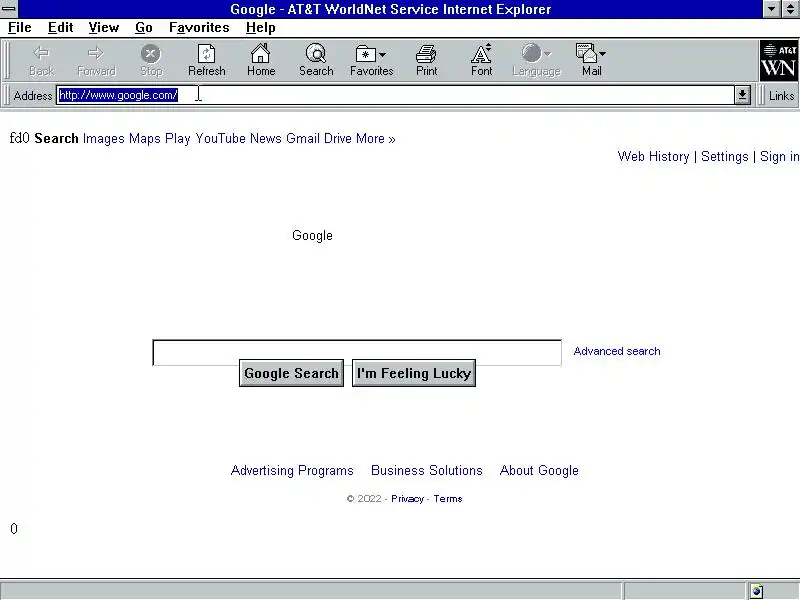The width and height of the screenshot is (800, 600).
Task: Click into the Google search text box
Action: point(357,353)
